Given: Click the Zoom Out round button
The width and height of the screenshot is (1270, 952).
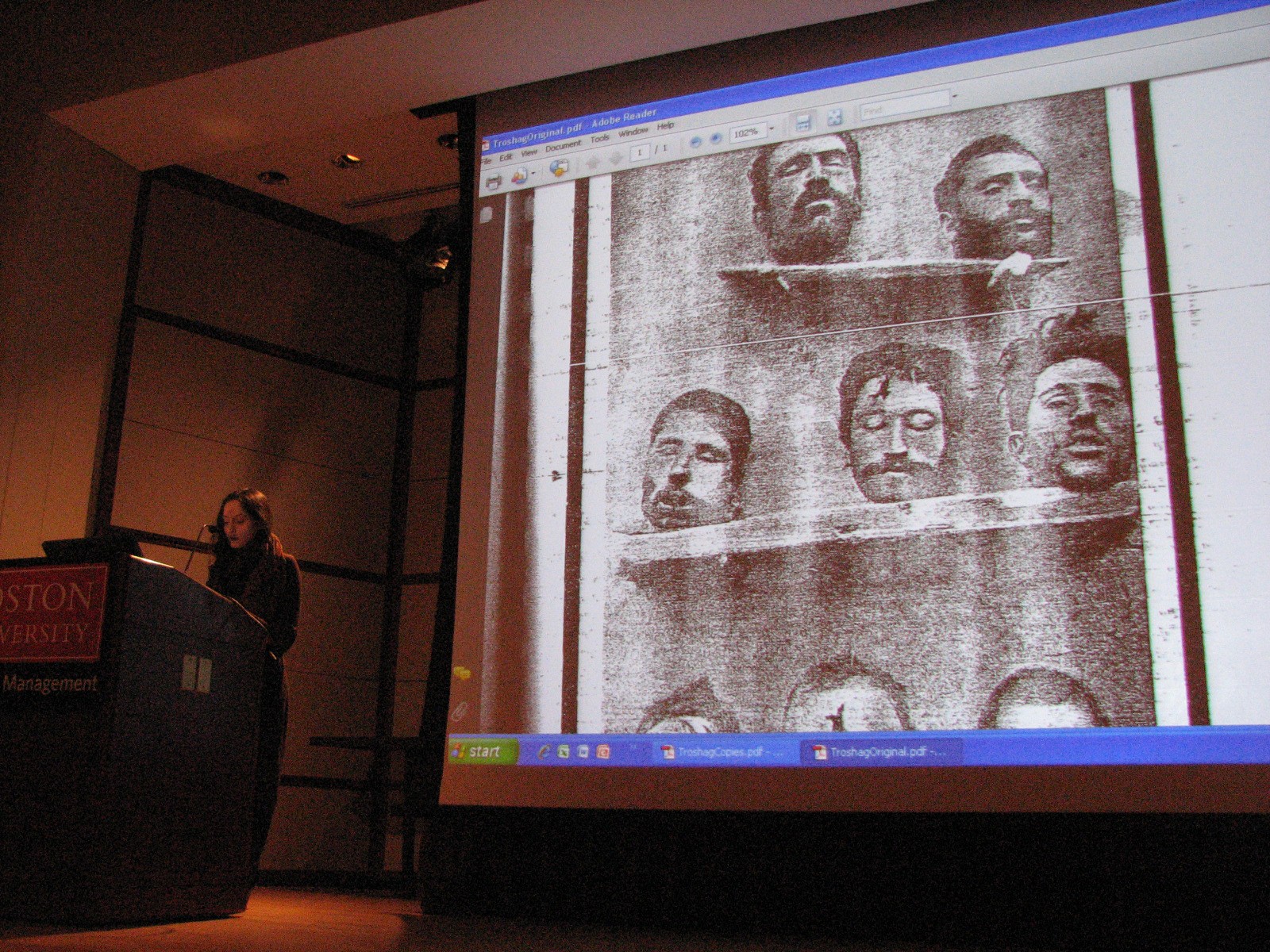Looking at the screenshot, I should point(695,141).
